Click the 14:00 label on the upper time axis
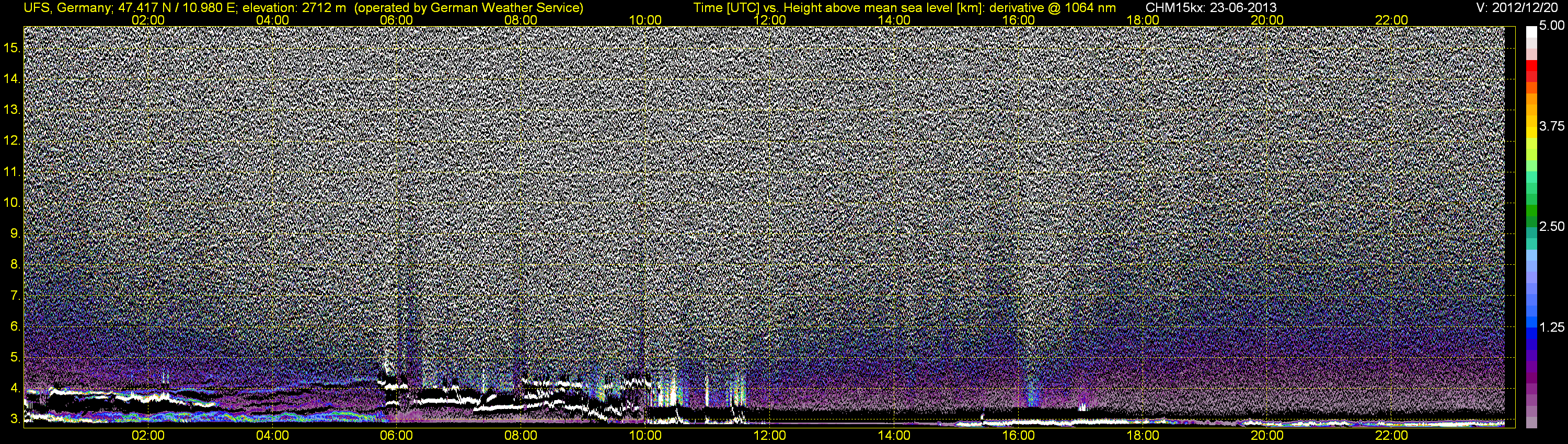1568x444 pixels. click(894, 20)
